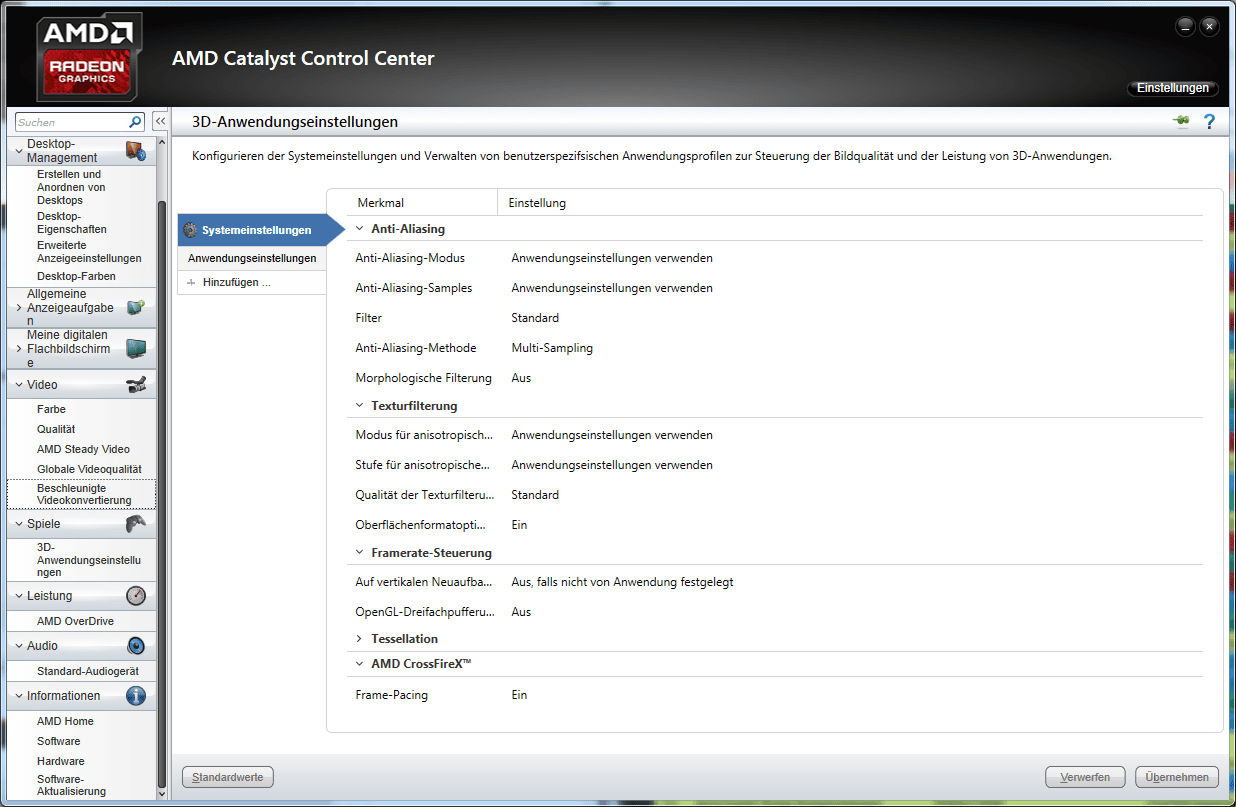Viewport: 1236px width, 807px height.
Task: Open Erstellen und Anordnen von Desktops
Action: click(x=71, y=187)
